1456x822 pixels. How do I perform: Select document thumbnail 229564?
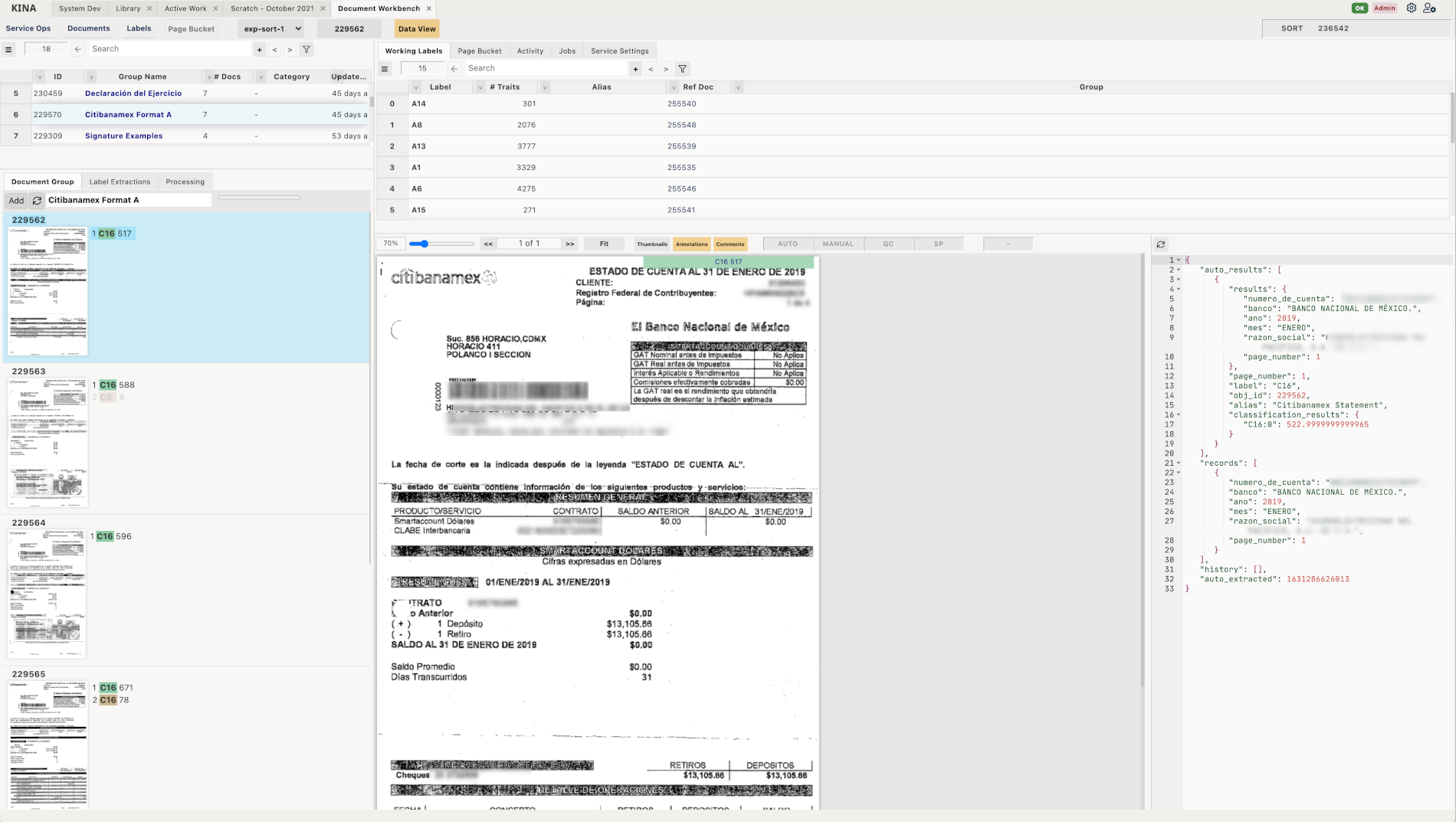48,594
